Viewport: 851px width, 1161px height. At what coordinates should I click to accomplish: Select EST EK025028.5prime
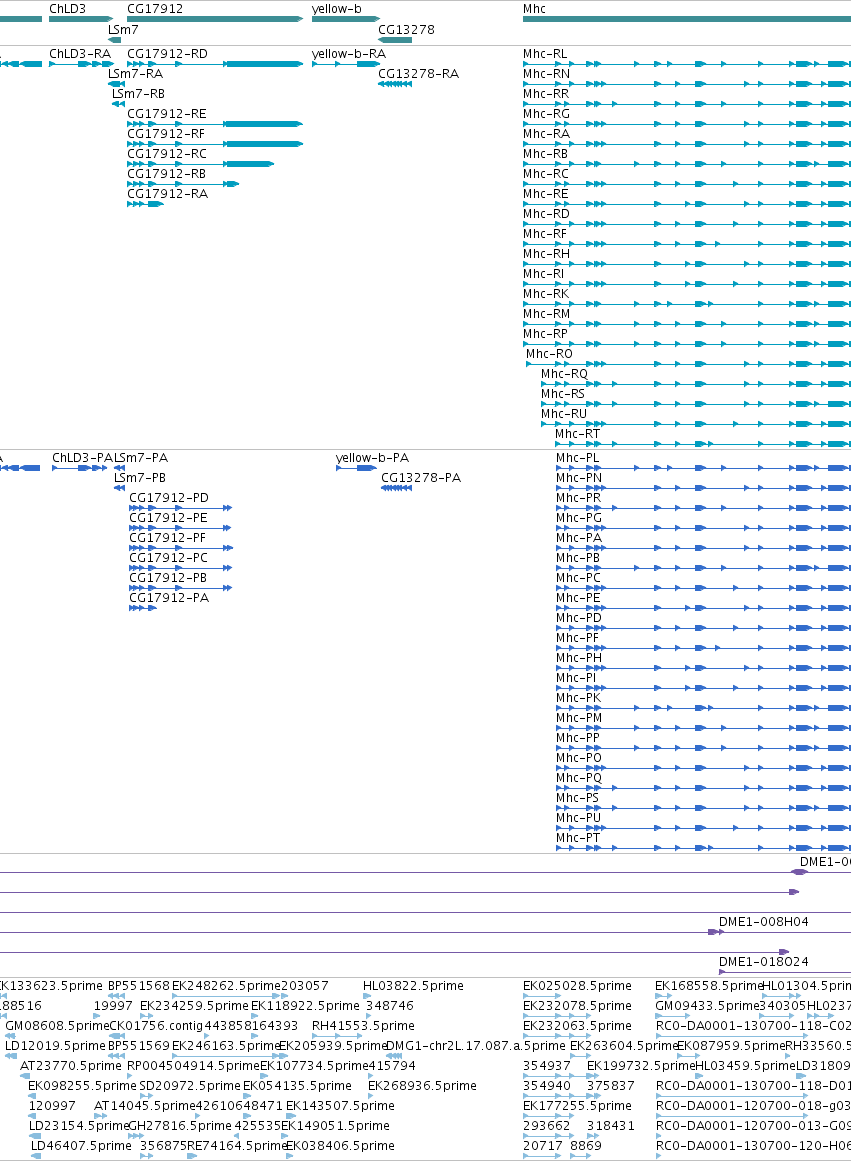(577, 986)
